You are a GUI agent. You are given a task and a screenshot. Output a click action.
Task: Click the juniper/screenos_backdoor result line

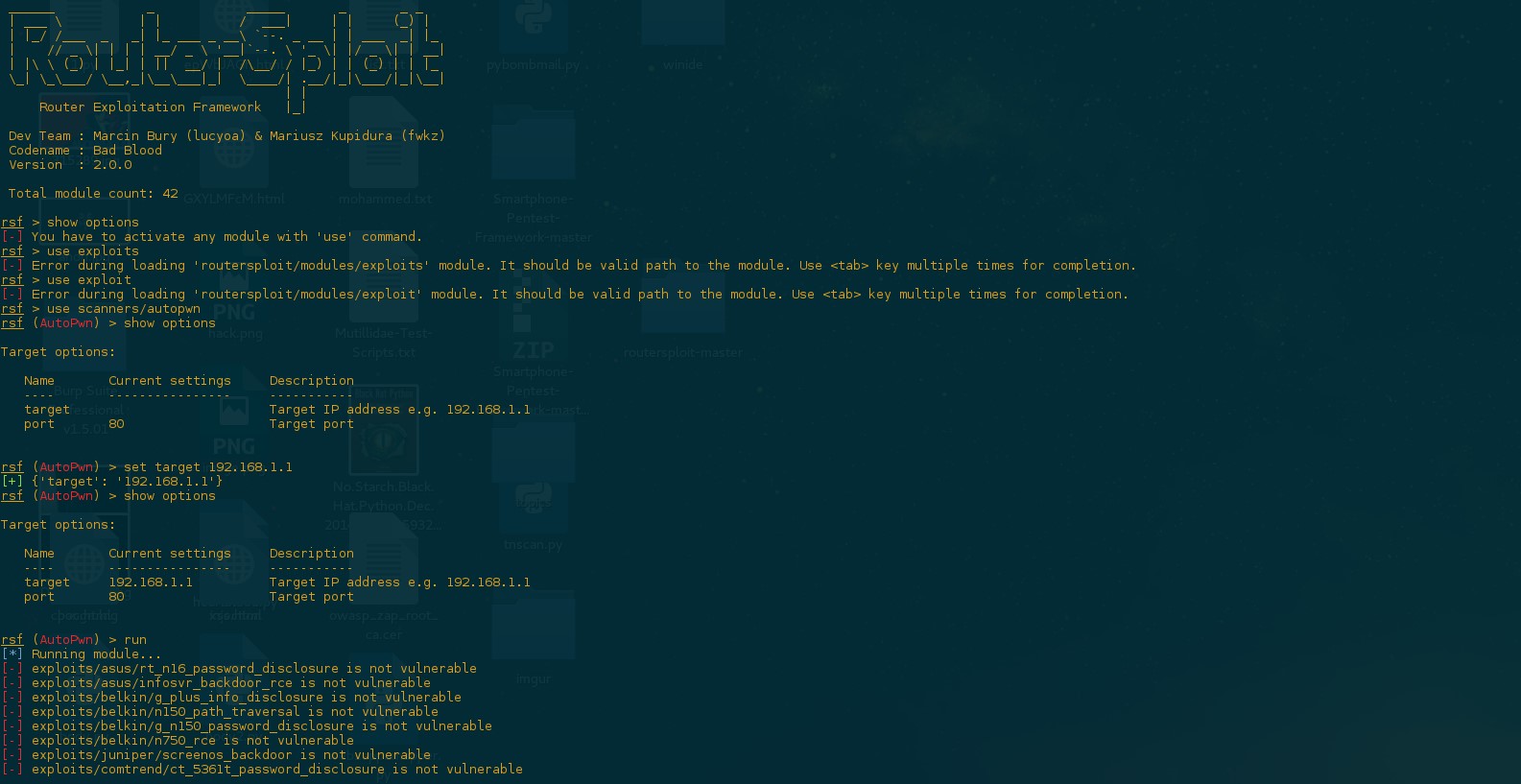click(x=216, y=755)
